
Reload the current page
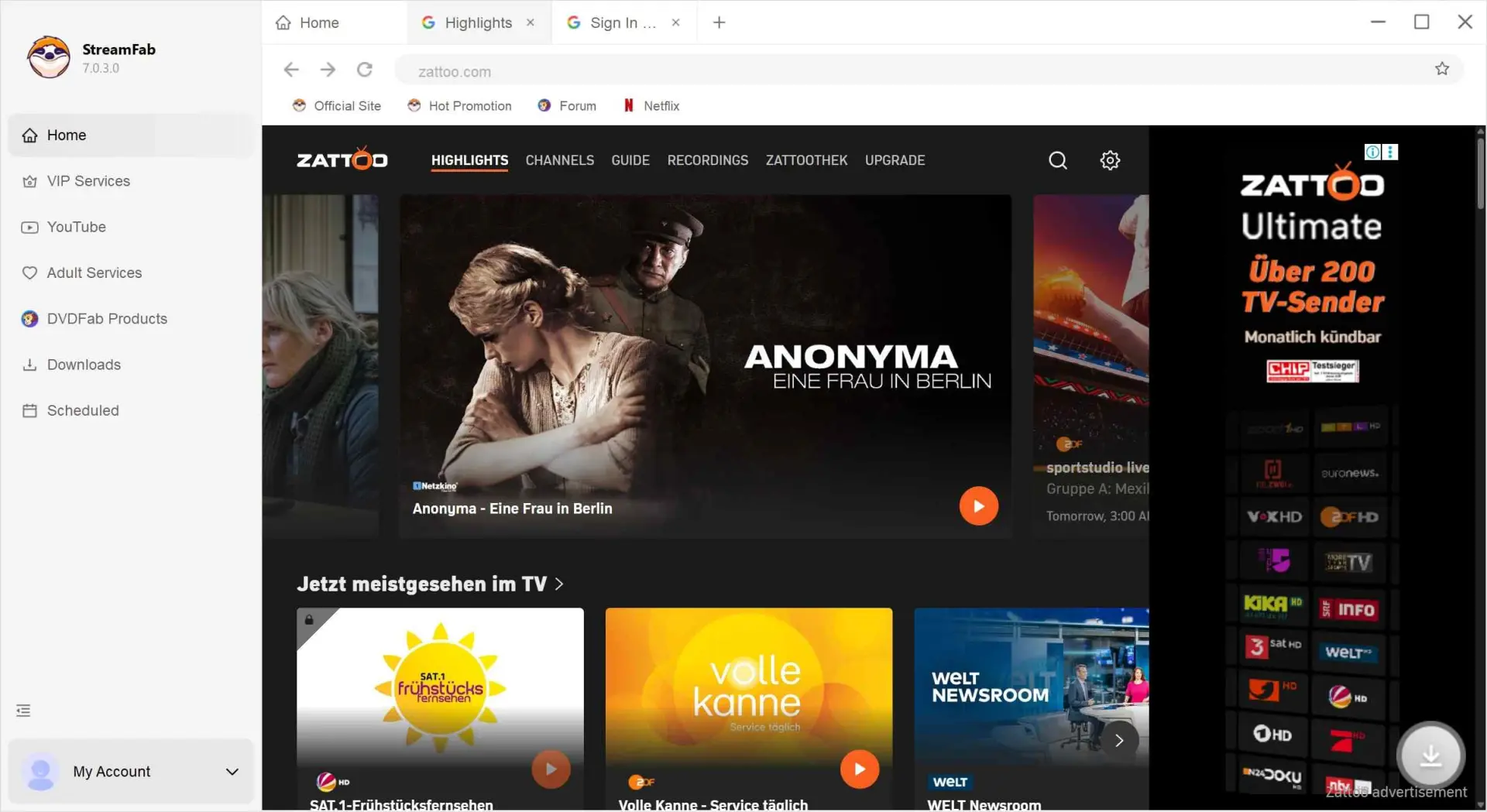click(365, 70)
